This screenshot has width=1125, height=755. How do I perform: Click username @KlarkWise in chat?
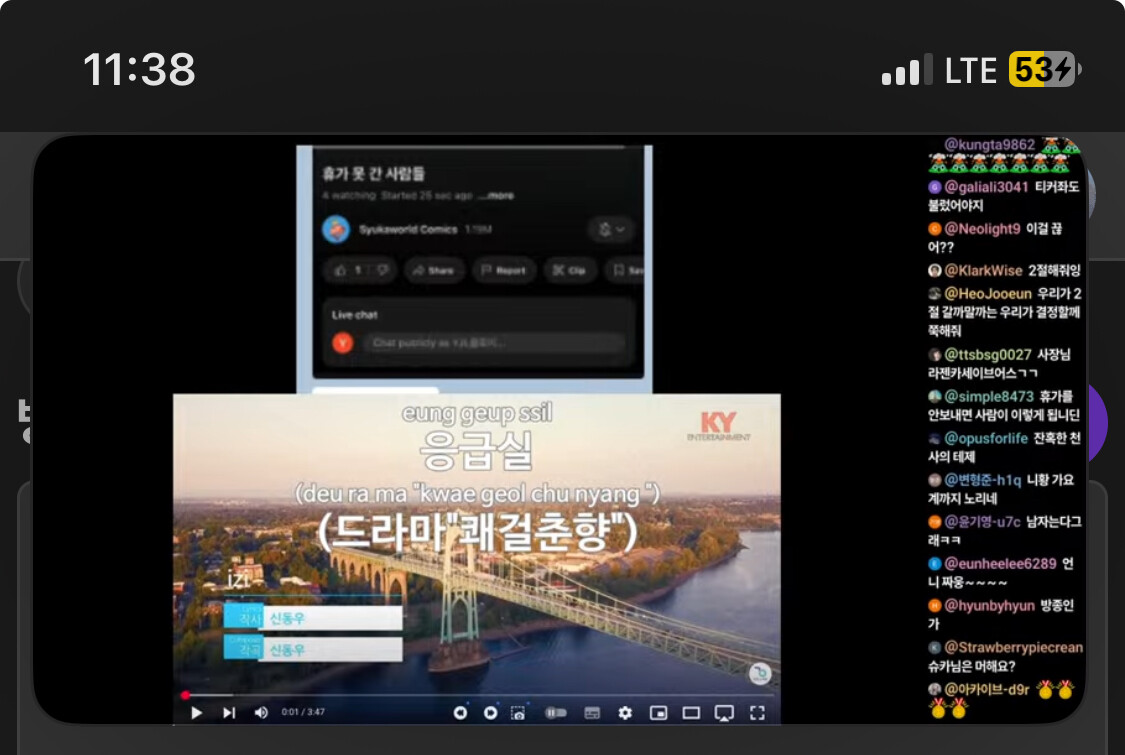click(983, 270)
